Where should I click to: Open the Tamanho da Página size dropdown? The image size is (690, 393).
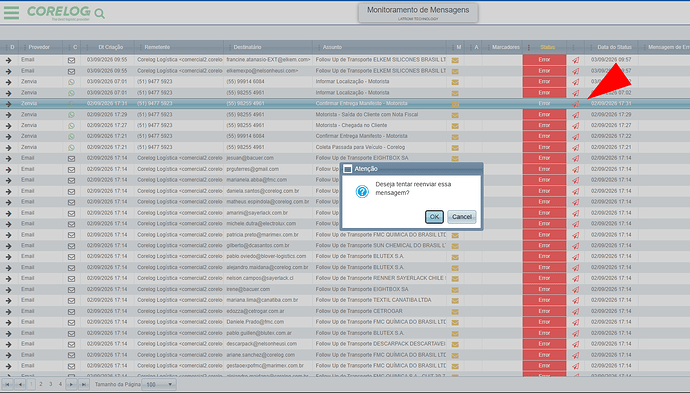[159, 384]
